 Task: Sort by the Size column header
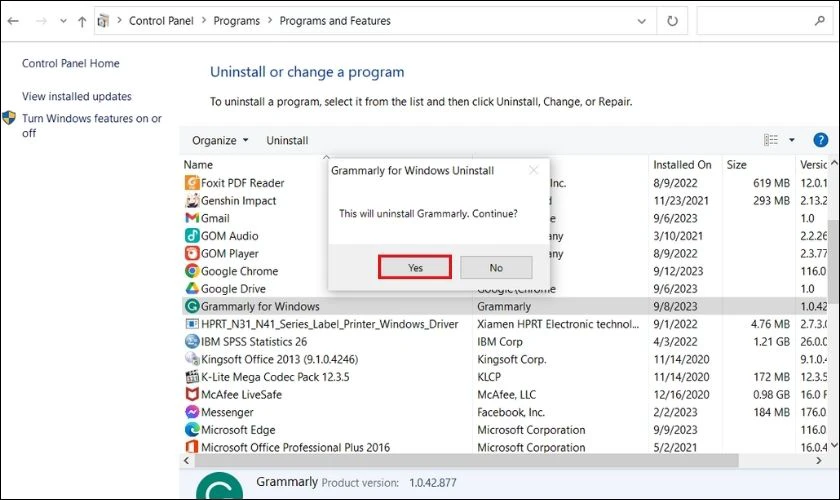pos(737,165)
